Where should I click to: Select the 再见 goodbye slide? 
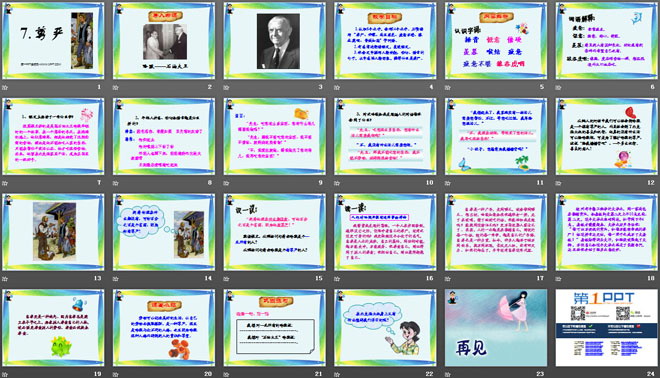click(496, 327)
